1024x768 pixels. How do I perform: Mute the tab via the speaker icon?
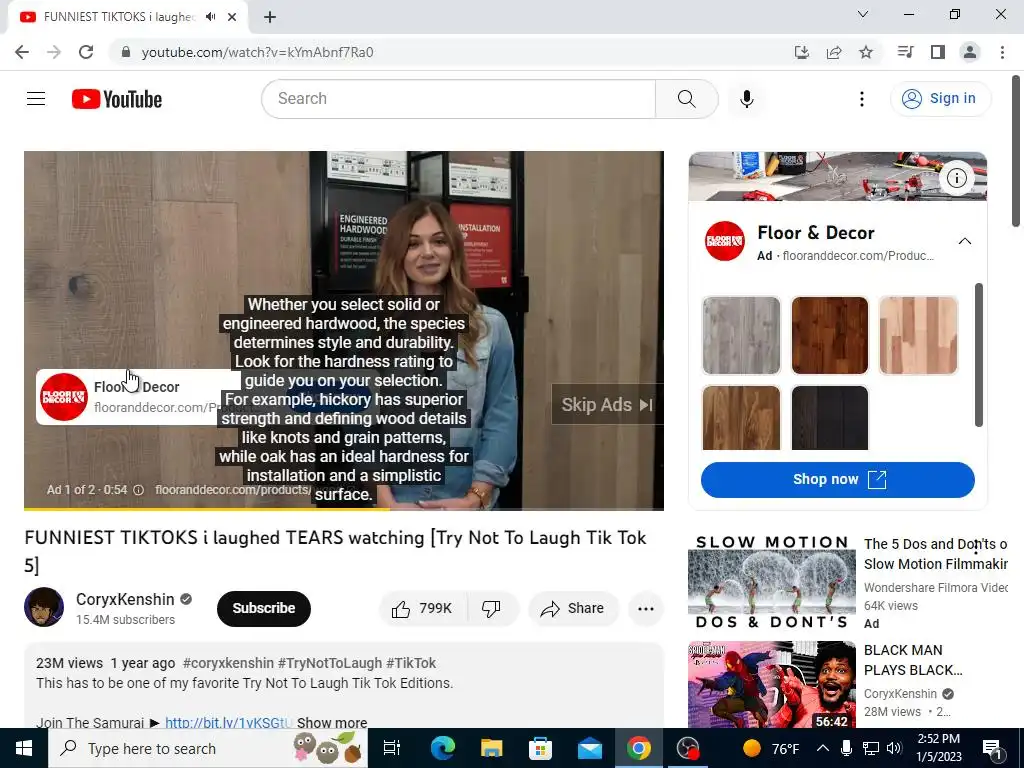point(210,17)
